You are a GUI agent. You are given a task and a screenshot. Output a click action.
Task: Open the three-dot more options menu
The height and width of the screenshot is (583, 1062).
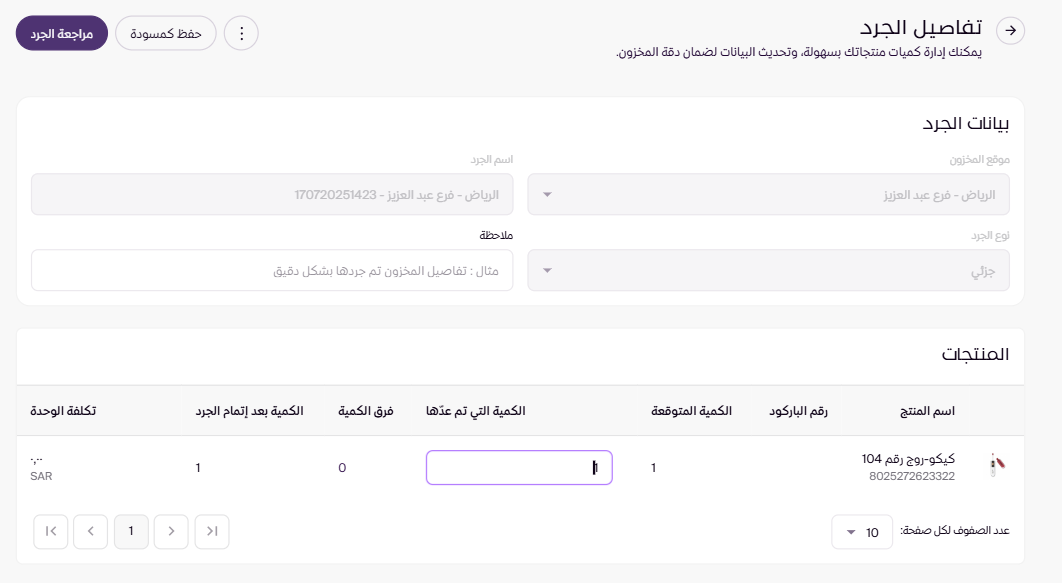240,33
